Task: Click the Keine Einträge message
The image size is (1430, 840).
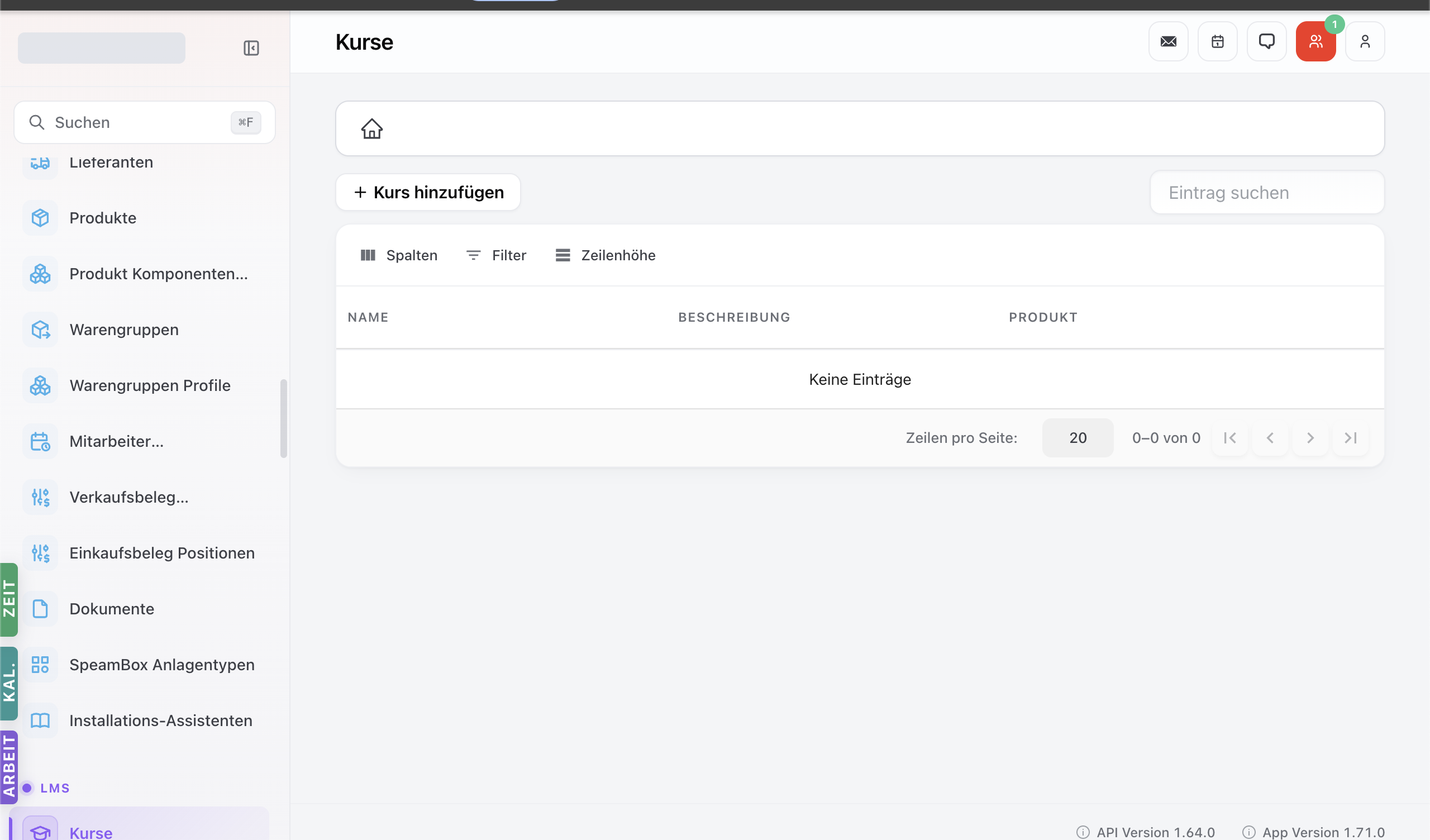Action: tap(860, 379)
